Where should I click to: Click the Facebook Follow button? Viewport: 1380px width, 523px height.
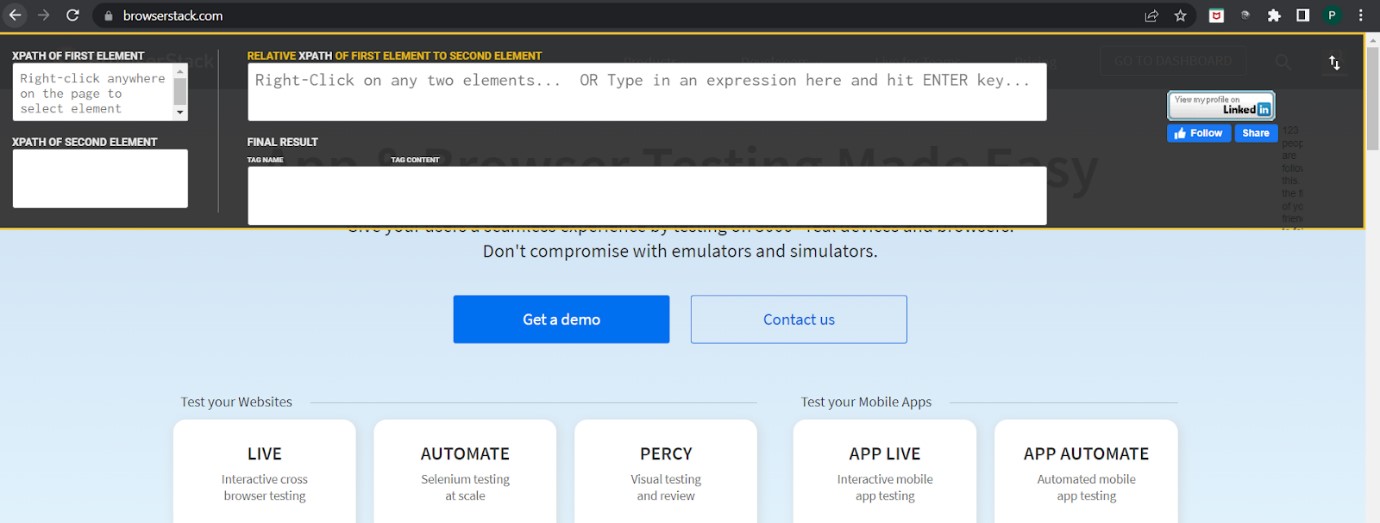[x=1198, y=133]
